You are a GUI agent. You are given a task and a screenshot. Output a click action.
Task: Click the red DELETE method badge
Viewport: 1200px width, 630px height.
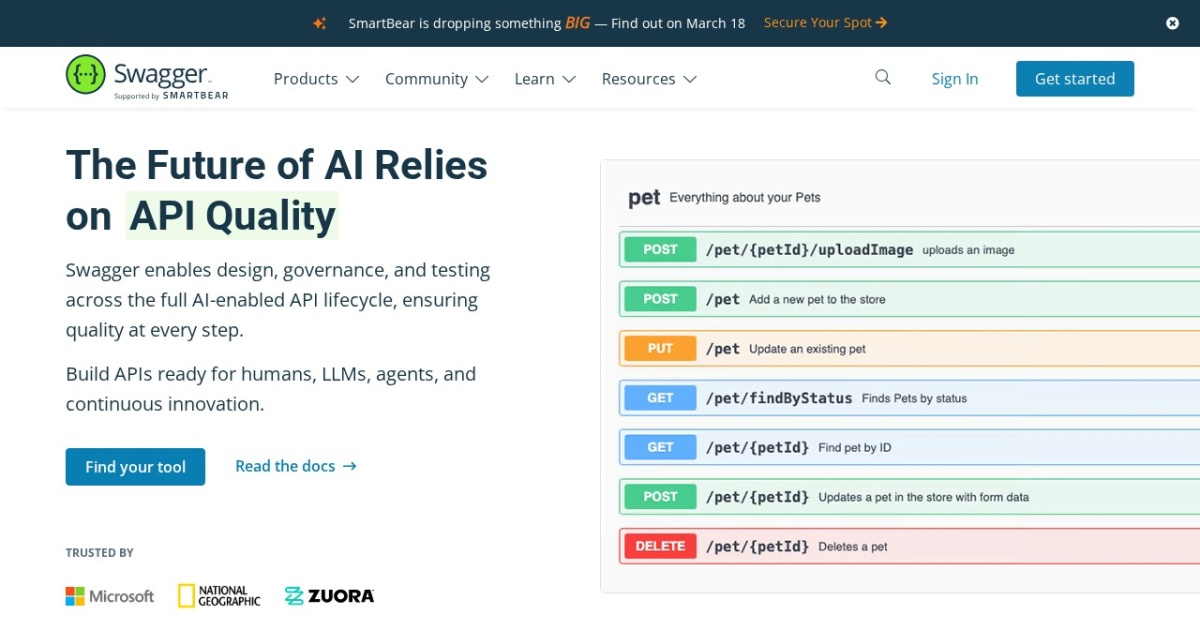point(660,546)
